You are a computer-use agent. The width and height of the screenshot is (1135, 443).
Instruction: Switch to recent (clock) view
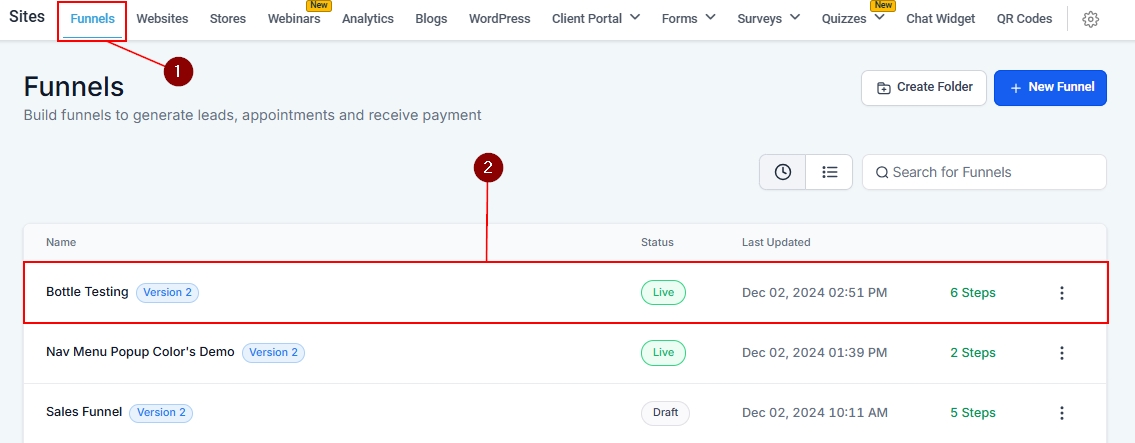pyautogui.click(x=783, y=172)
